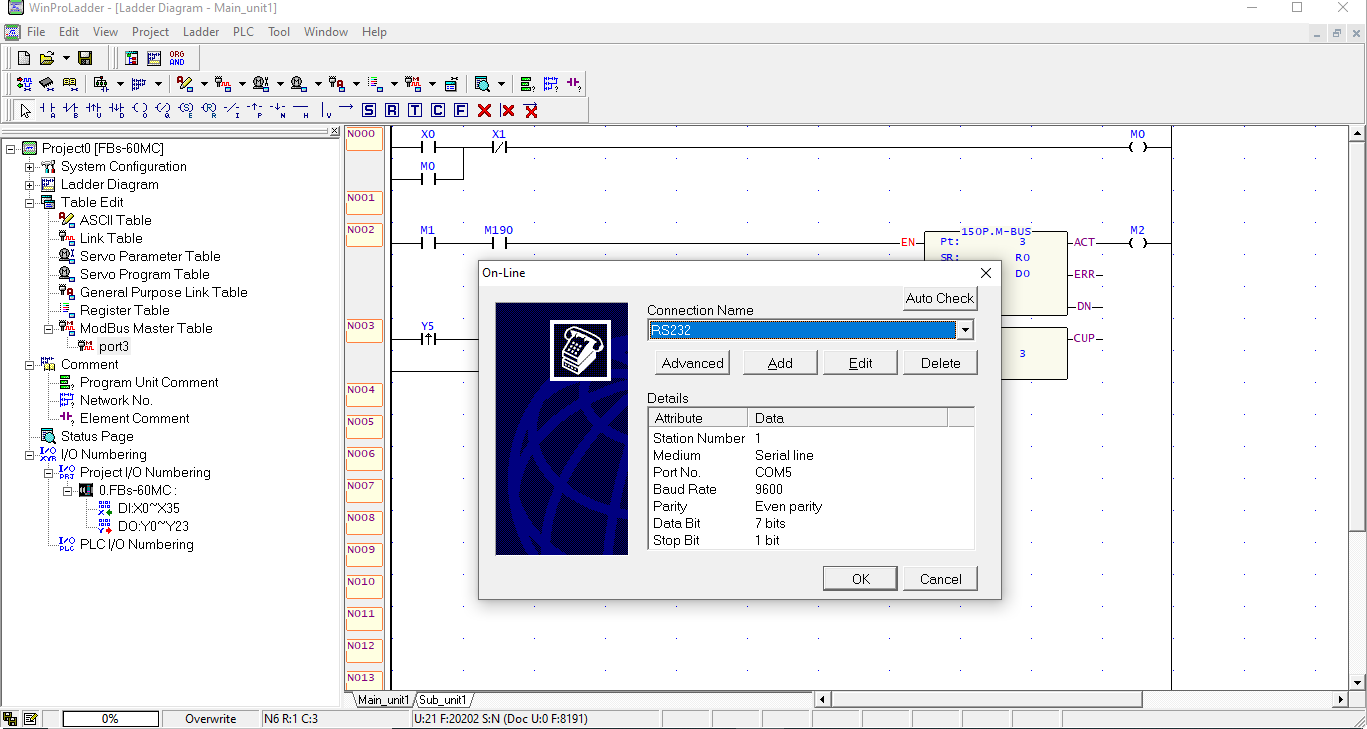The width and height of the screenshot is (1367, 729).
Task: Open dropdown arrow next to Open folder icon
Action: coord(66,58)
